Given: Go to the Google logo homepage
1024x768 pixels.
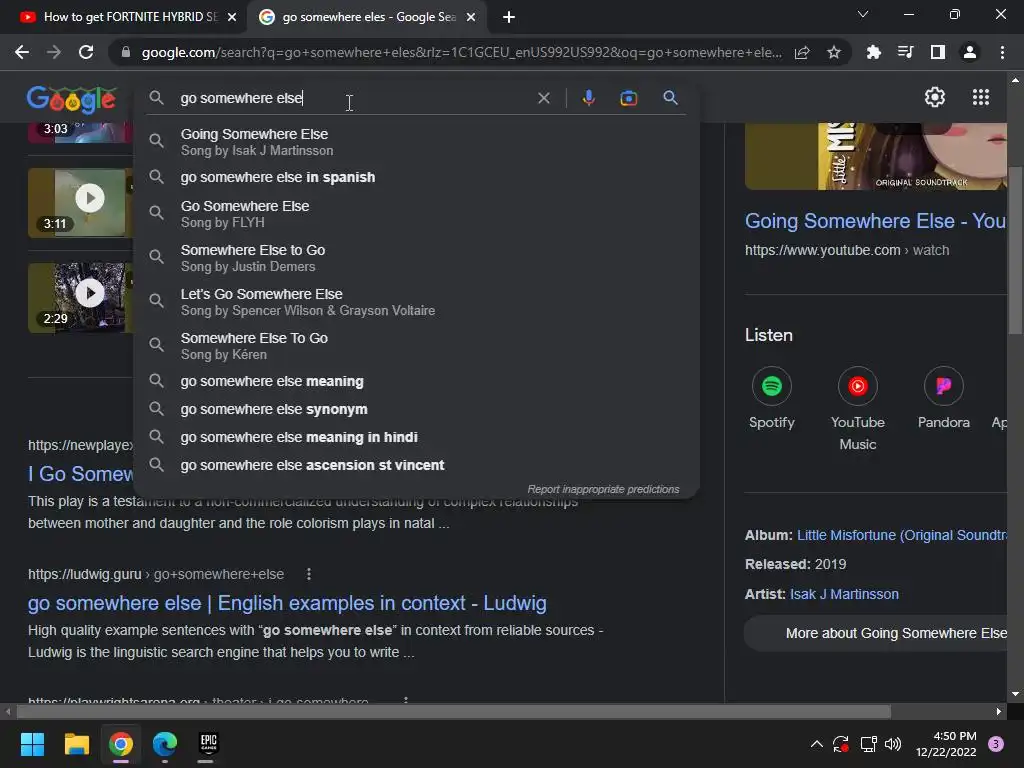Looking at the screenshot, I should coord(72,99).
